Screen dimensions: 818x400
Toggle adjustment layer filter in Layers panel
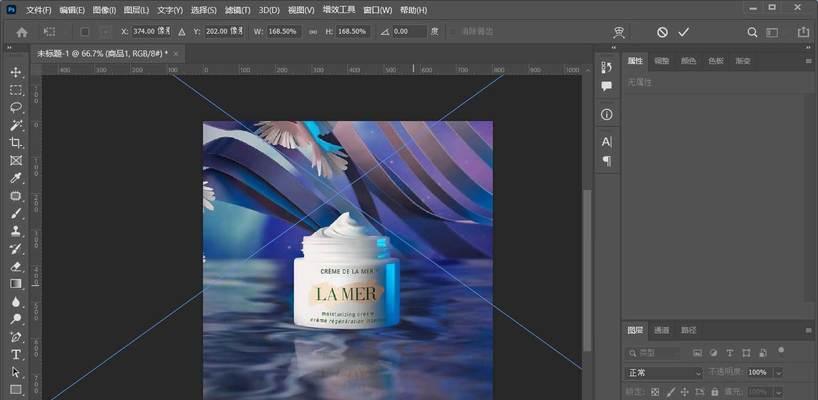coord(714,353)
